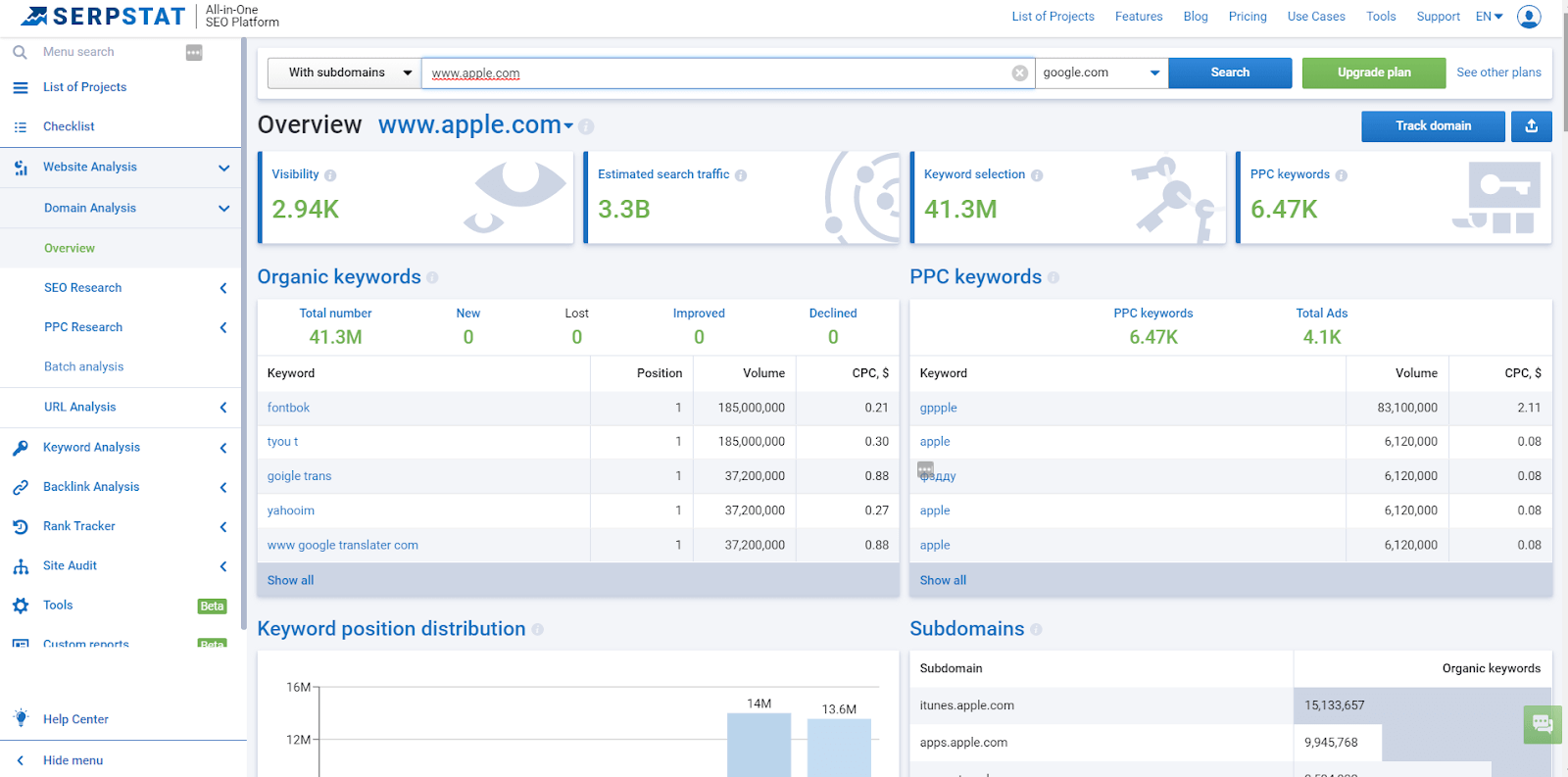
Task: Click info icon beside Keyword selection
Action: [x=1037, y=175]
